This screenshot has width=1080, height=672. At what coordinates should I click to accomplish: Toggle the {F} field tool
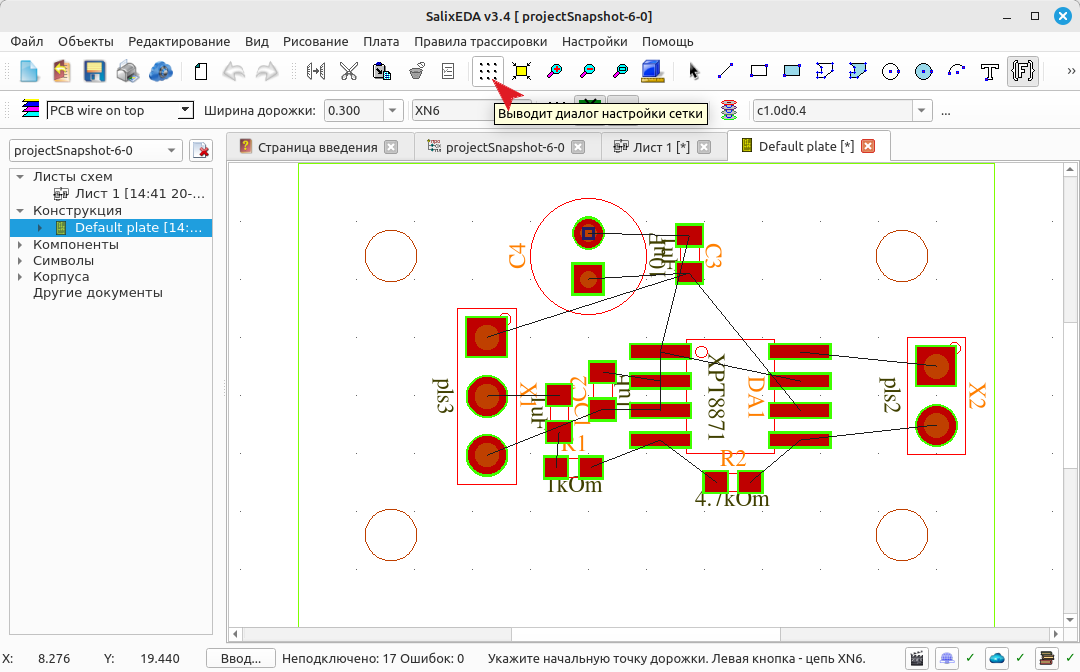pos(1023,71)
